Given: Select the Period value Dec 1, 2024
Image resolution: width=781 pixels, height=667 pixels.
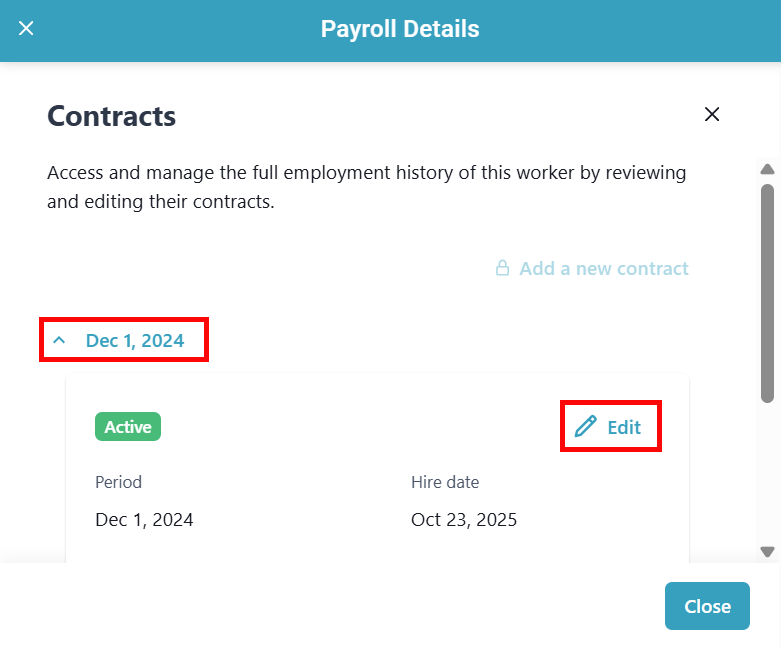Looking at the screenshot, I should (144, 520).
